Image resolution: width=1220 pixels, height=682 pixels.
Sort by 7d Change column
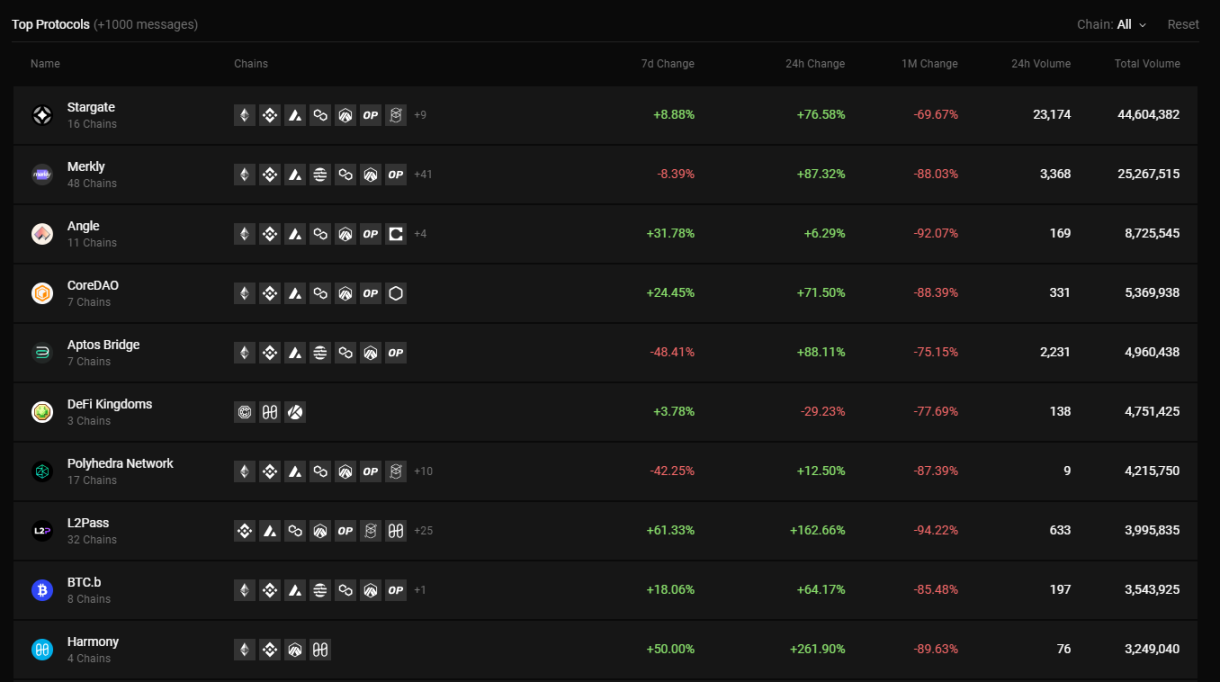click(667, 64)
